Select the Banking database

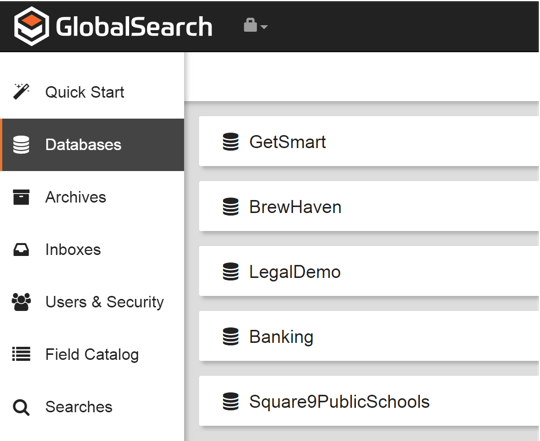tap(369, 336)
